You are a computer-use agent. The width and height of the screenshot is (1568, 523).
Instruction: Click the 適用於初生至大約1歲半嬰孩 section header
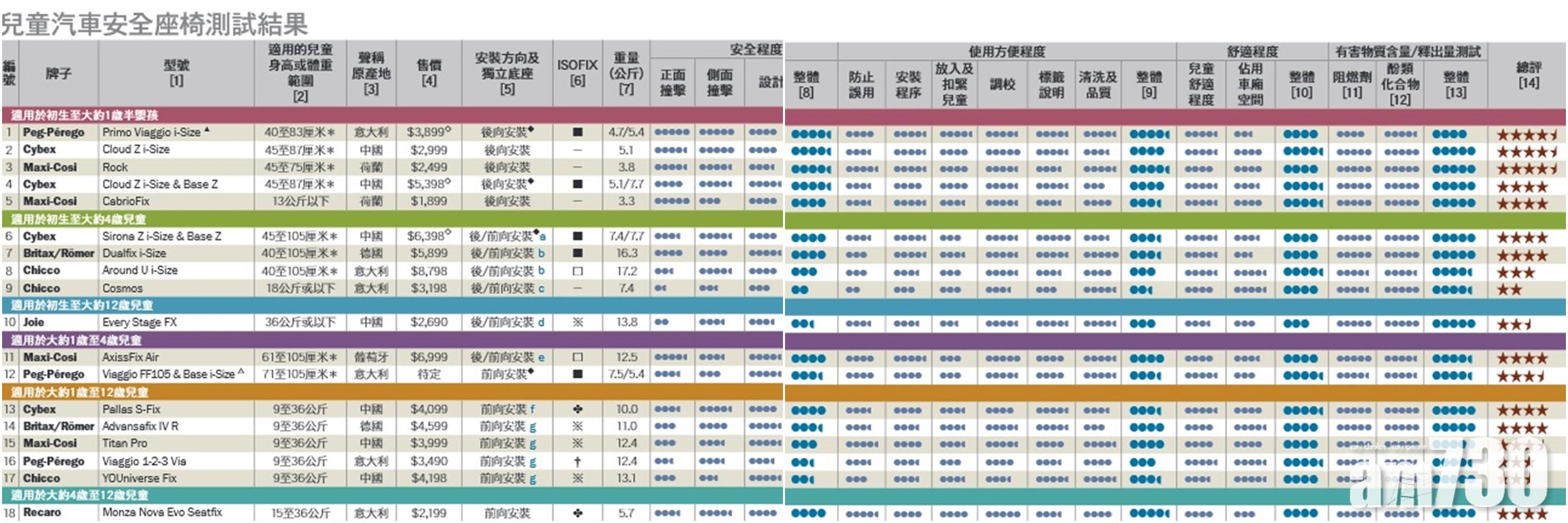(85, 115)
